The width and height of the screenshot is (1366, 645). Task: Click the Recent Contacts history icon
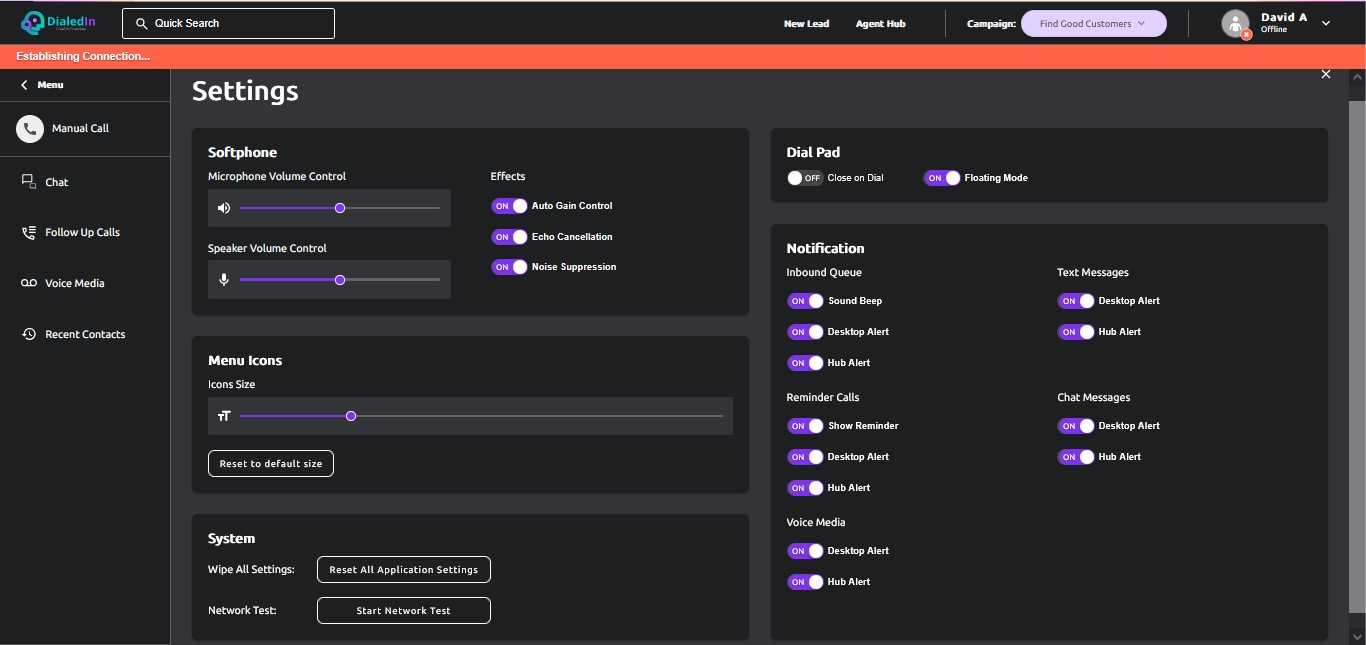click(x=29, y=335)
